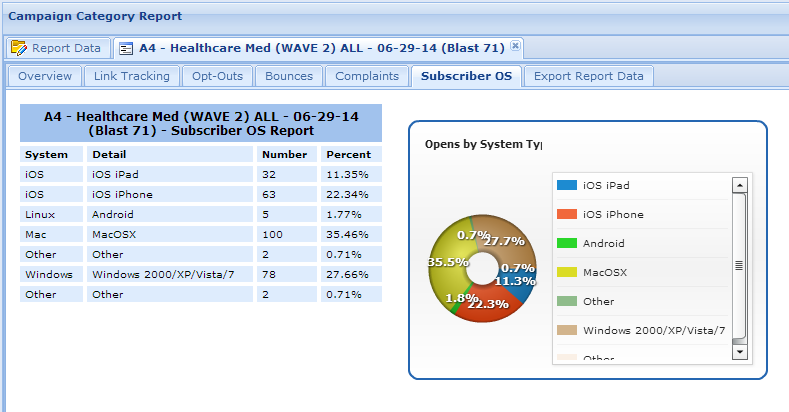The height and width of the screenshot is (412, 789).
Task: Click the legend scrollbar thumb
Action: pyautogui.click(x=740, y=265)
